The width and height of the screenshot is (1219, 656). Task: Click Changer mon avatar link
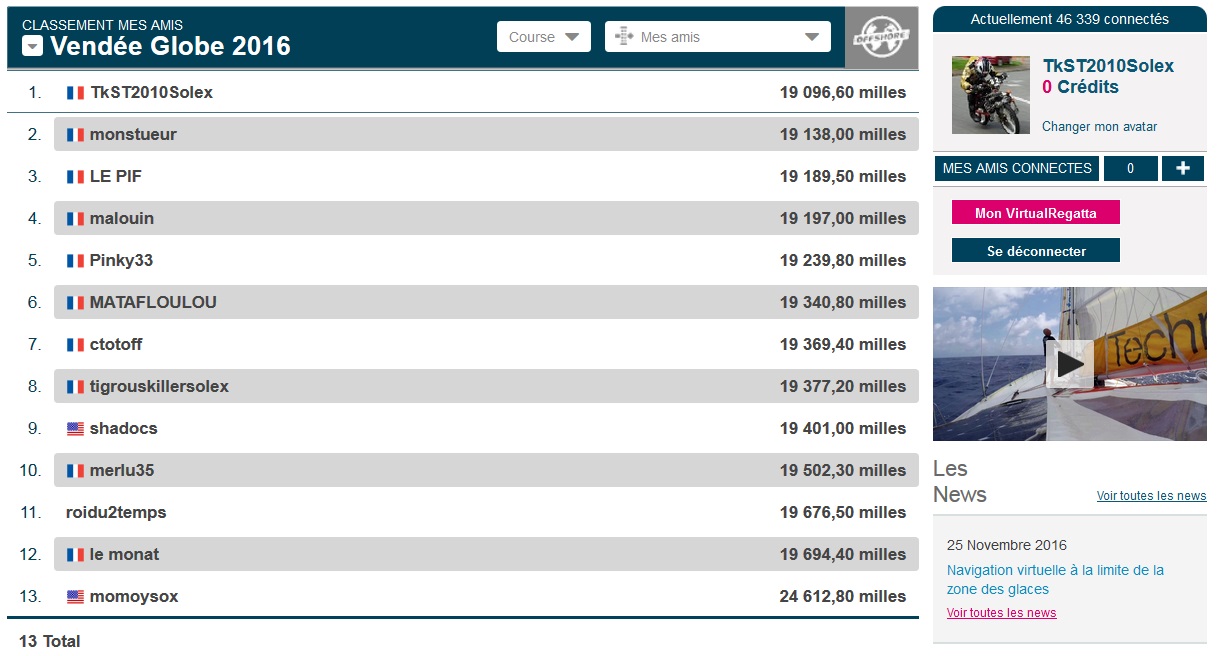1099,127
